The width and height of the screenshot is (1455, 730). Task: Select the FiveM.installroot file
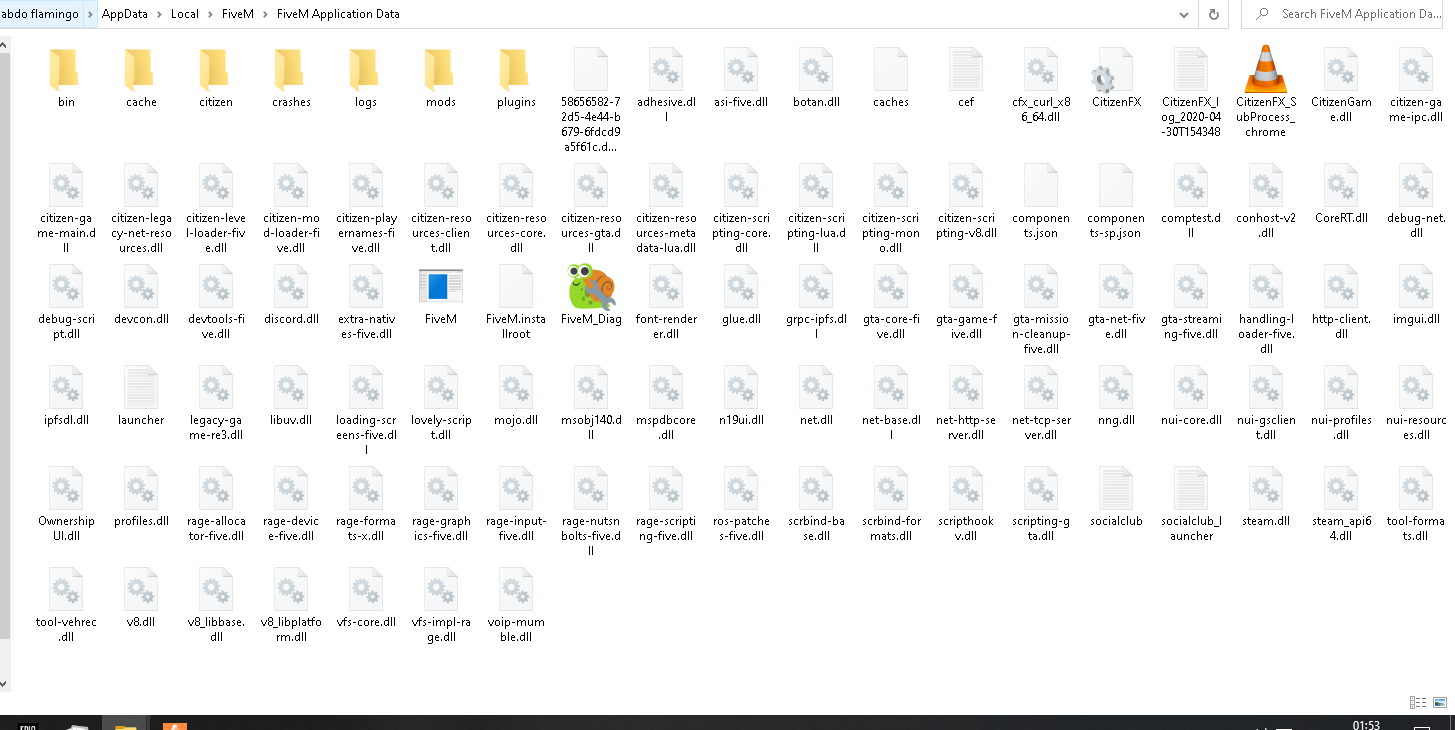tap(516, 302)
